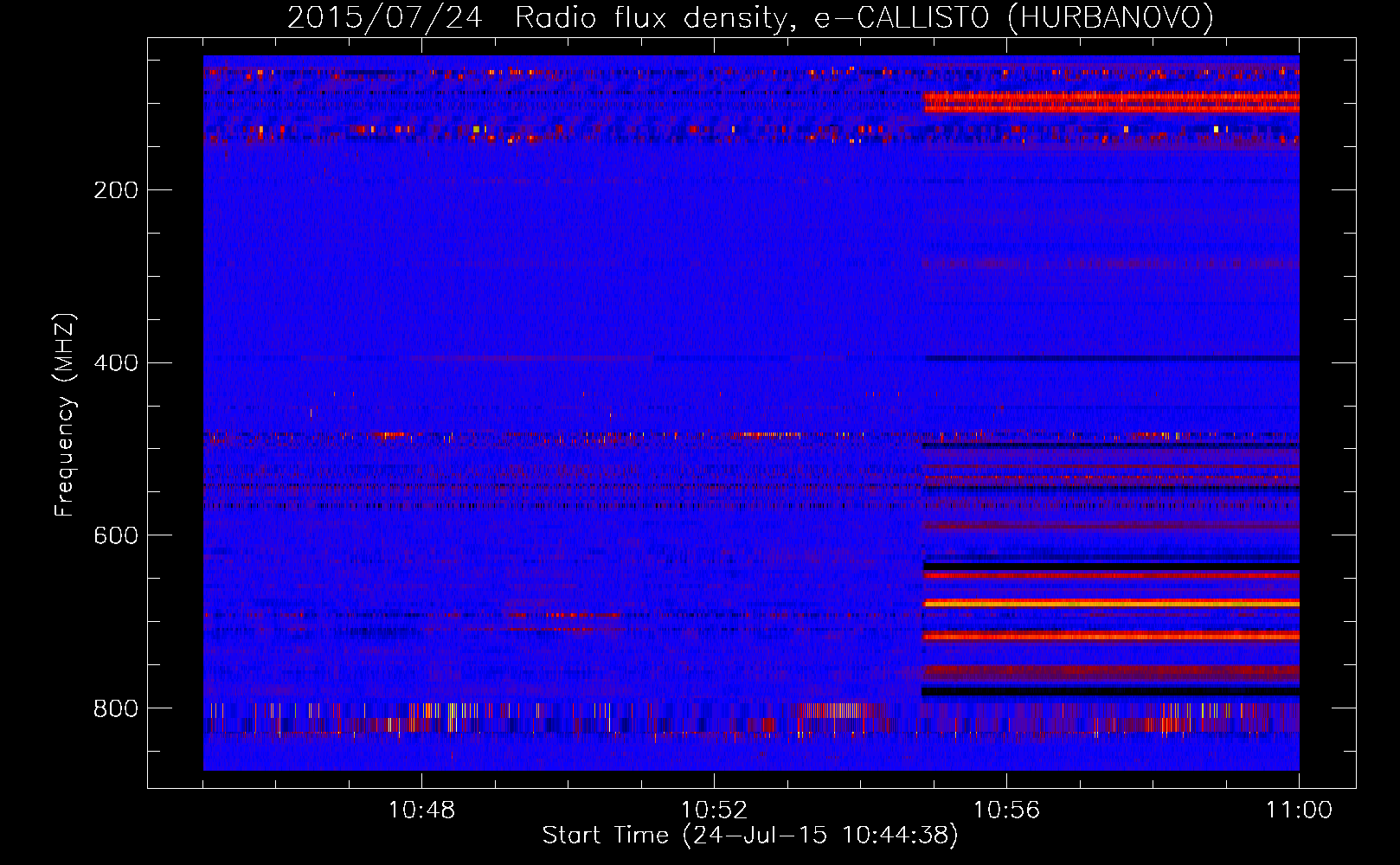Screen dimensions: 1400x865
Task: Click the 11:00 time tick label
Action: [1299, 811]
